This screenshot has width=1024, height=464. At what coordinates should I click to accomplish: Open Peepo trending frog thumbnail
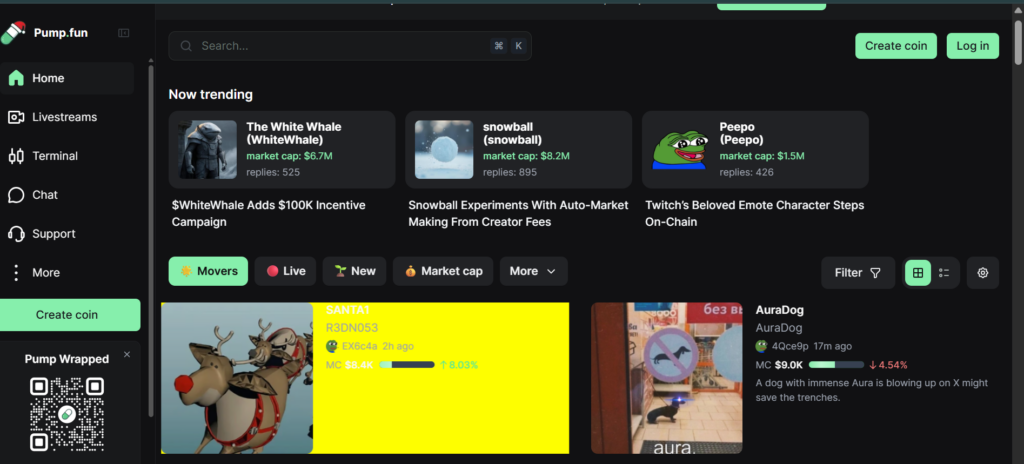coord(680,150)
